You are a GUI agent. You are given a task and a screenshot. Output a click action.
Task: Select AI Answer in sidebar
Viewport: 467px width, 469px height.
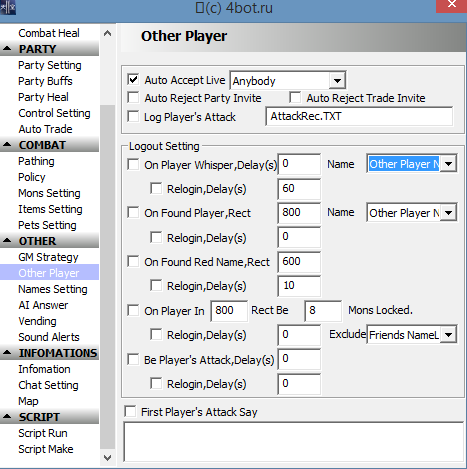pyautogui.click(x=43, y=305)
